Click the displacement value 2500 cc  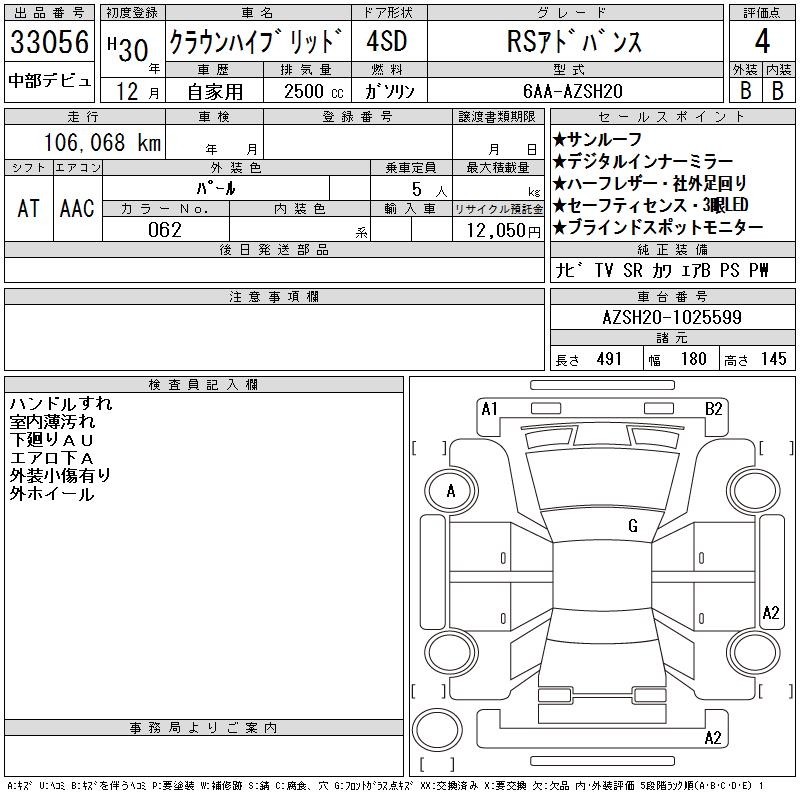pos(313,92)
